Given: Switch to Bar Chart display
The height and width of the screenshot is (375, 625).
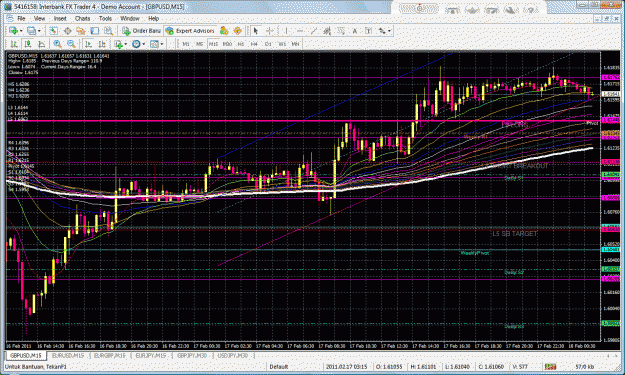Looking at the screenshot, I should coord(14,44).
